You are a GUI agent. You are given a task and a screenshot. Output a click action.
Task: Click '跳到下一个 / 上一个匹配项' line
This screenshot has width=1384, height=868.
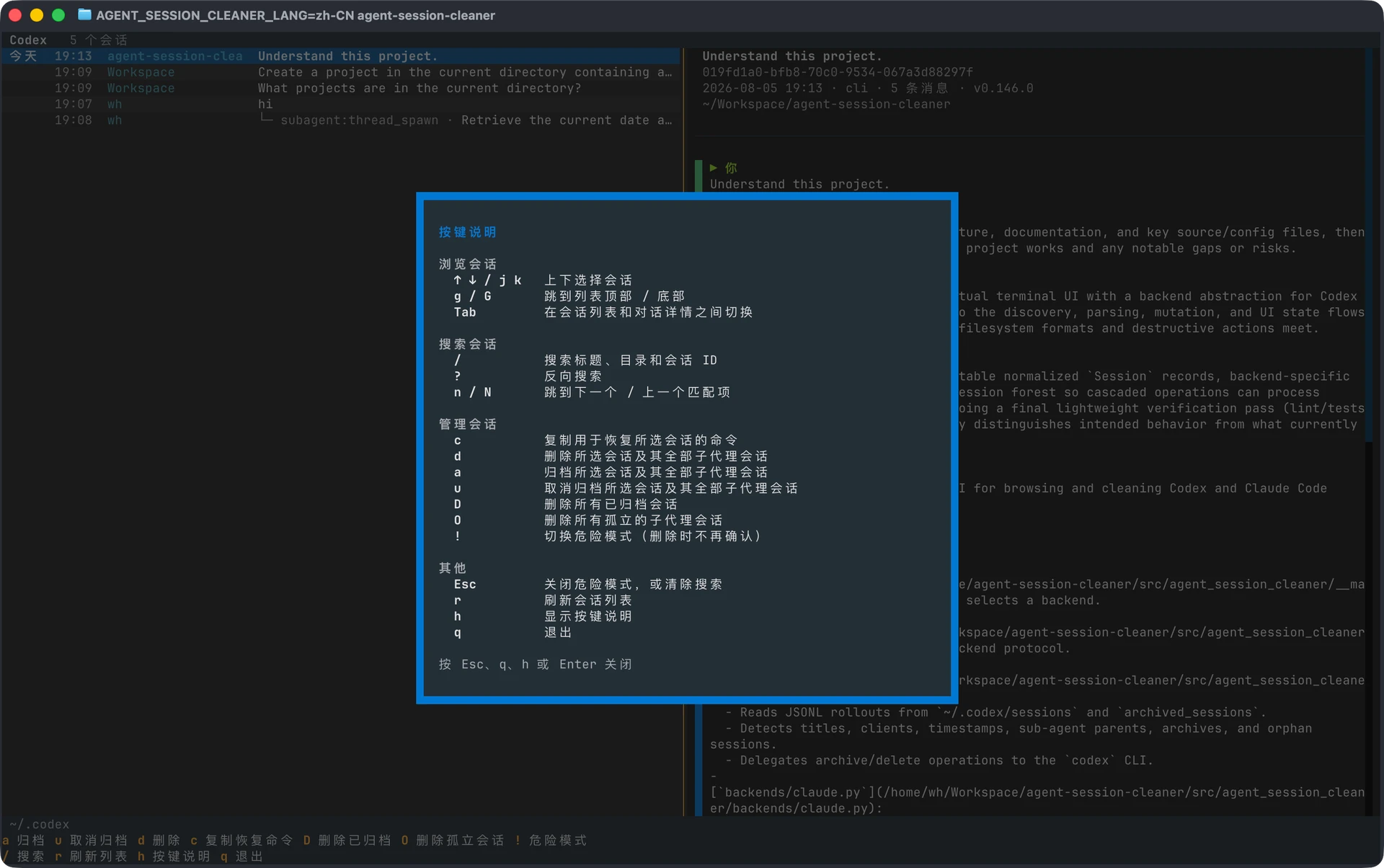(637, 392)
